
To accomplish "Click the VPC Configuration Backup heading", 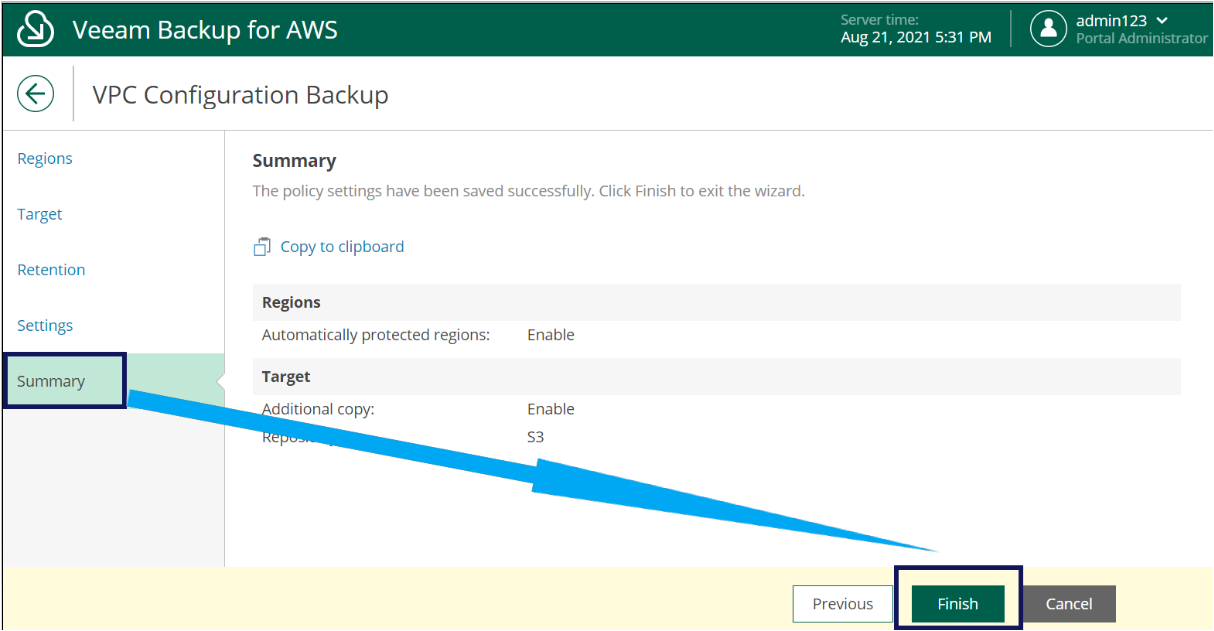I will pos(240,95).
